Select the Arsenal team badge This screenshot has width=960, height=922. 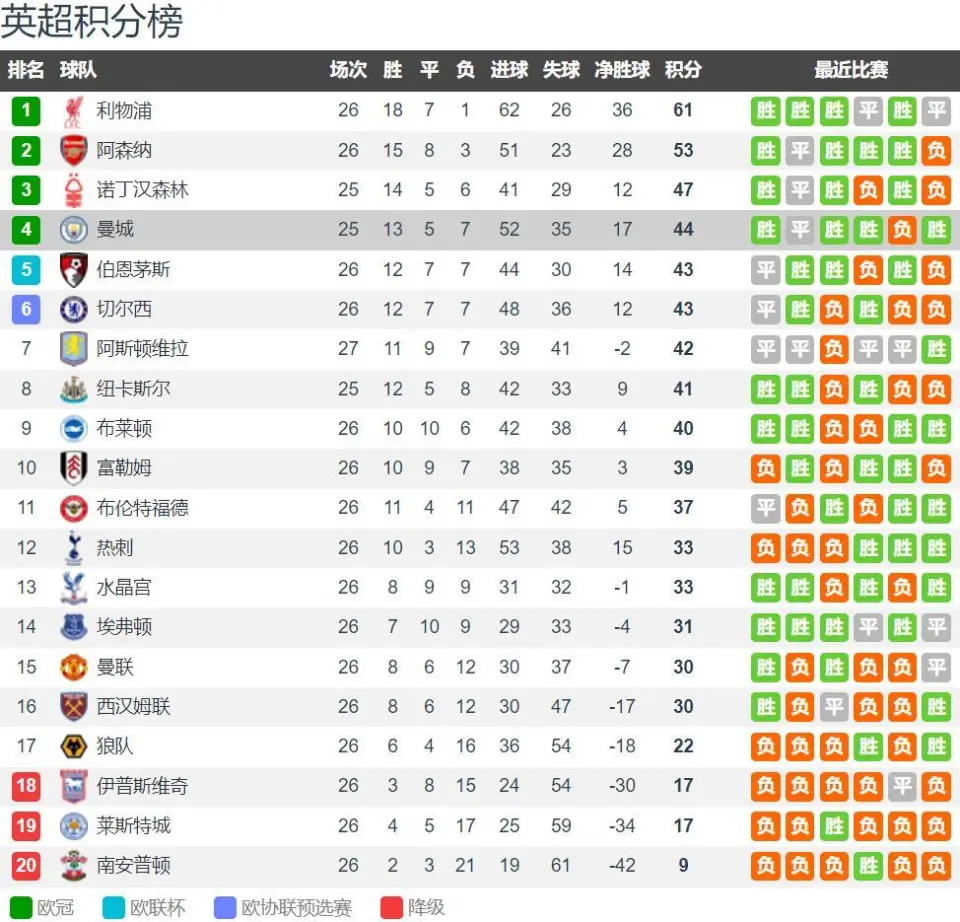click(x=73, y=151)
